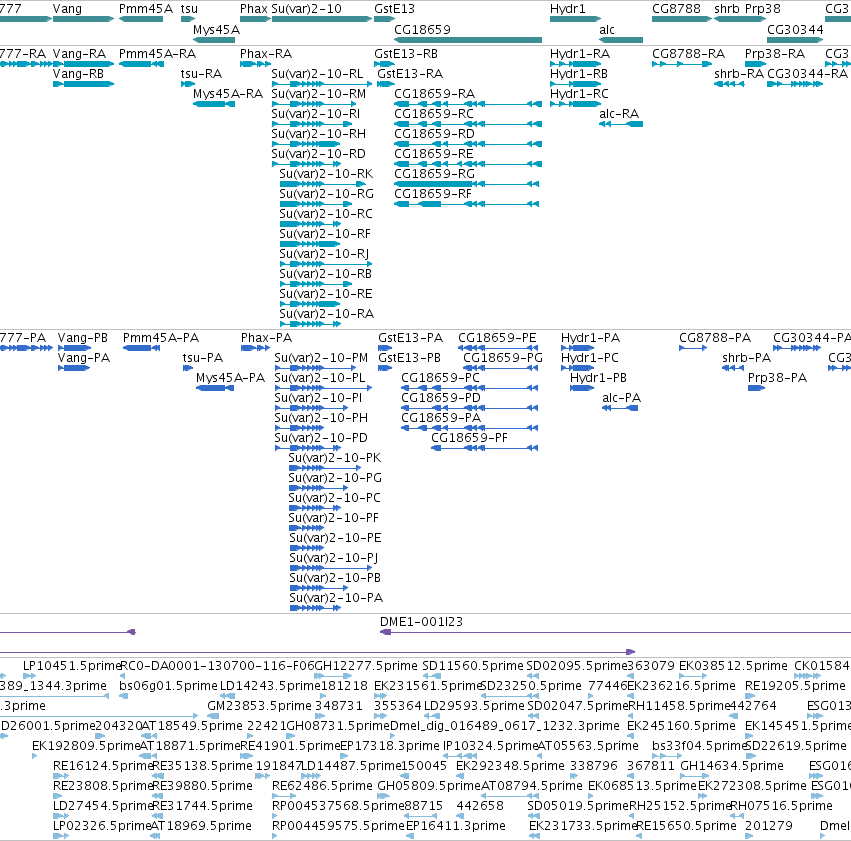
Task: Click protein Su(var)2-10-PK label
Action: pyautogui.click(x=335, y=458)
